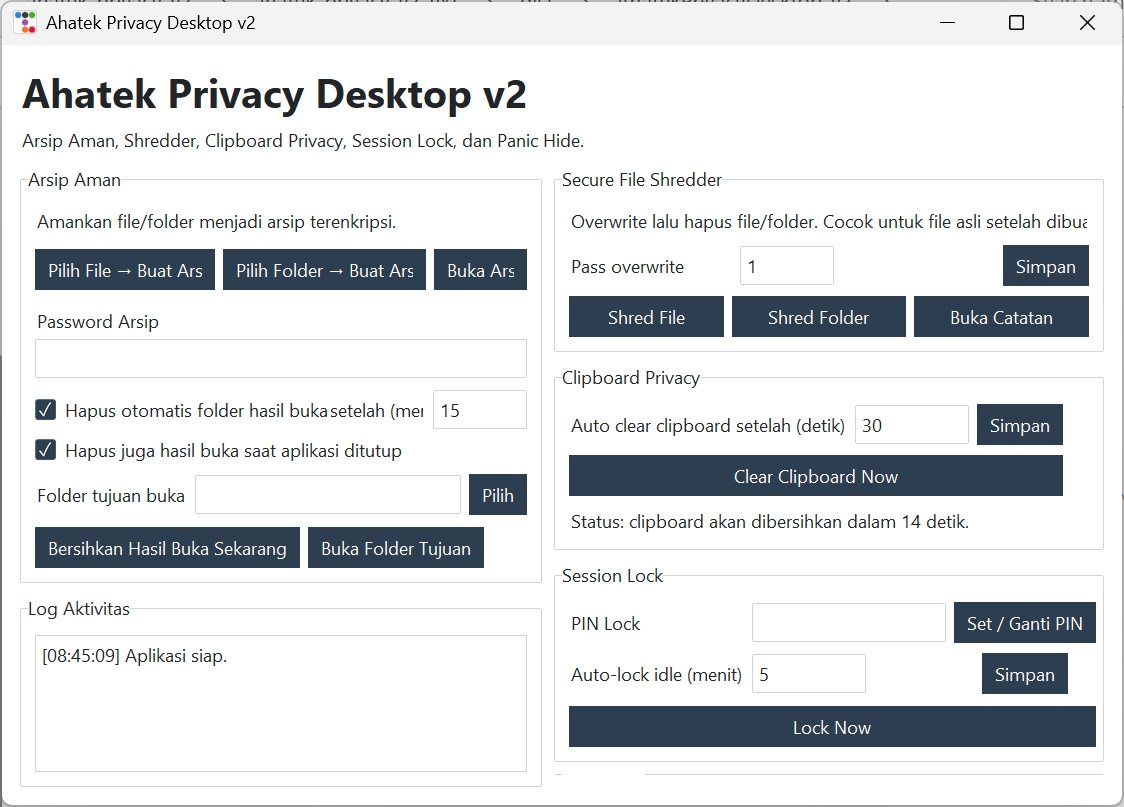Click Clear Clipboard Now
The width and height of the screenshot is (1124, 807).
click(x=816, y=475)
